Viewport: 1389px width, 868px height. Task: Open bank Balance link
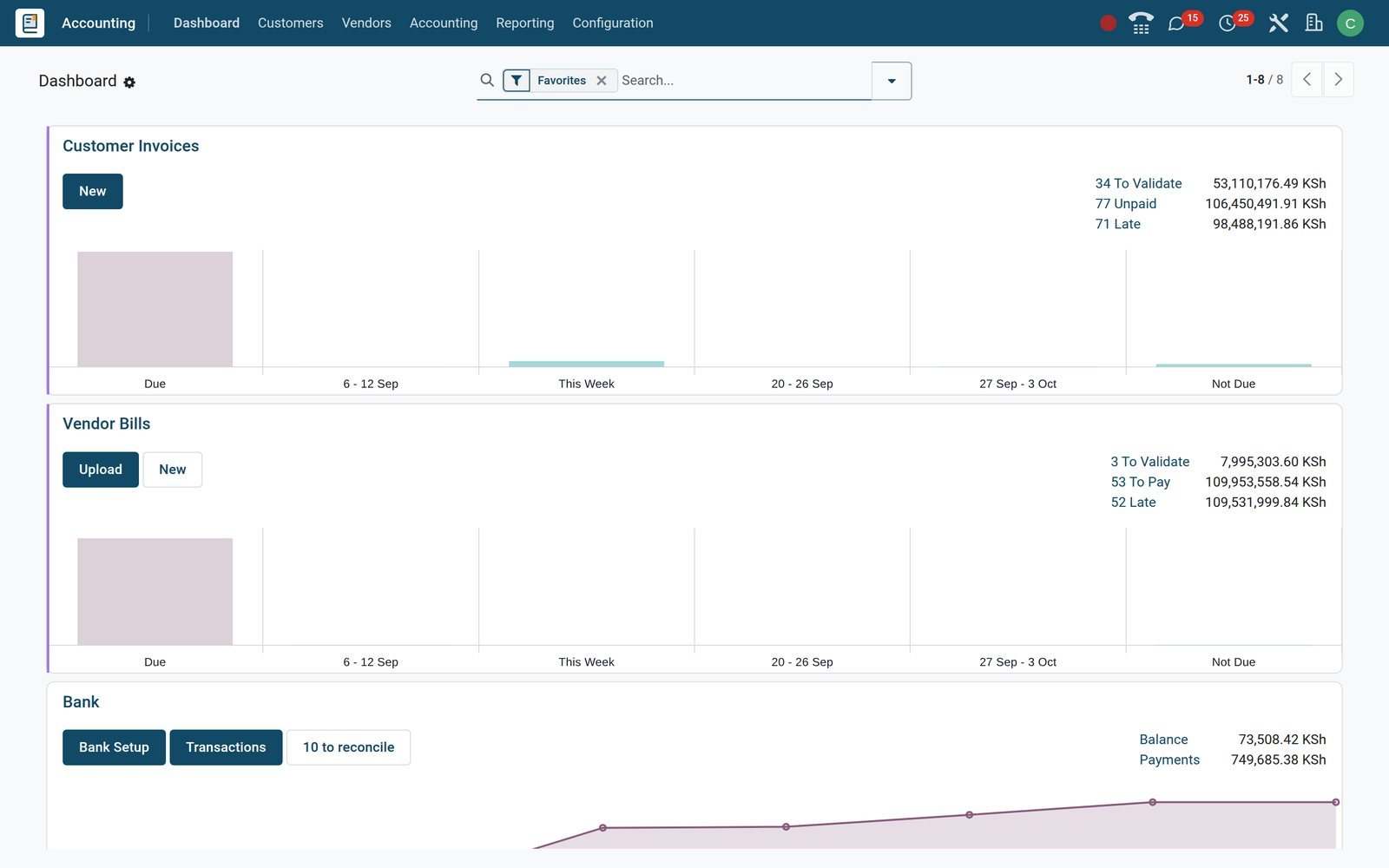(x=1163, y=740)
